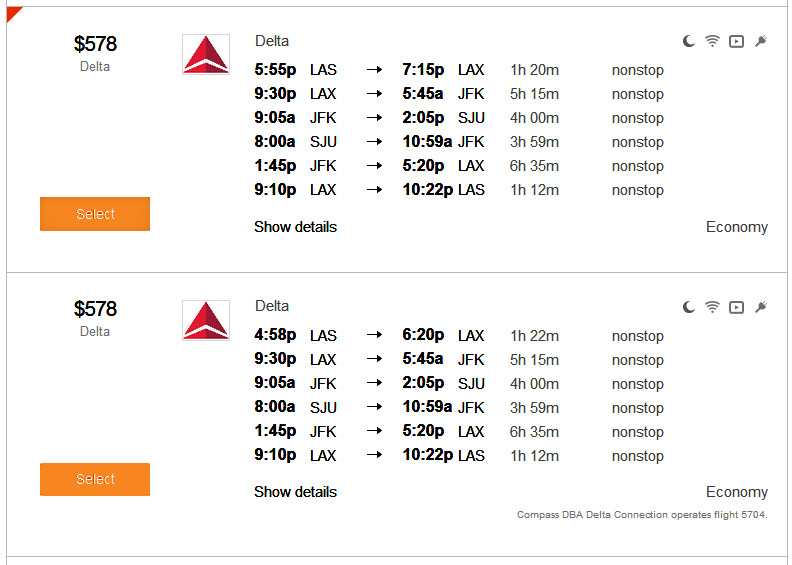Click the $578 price on first result

95,44
